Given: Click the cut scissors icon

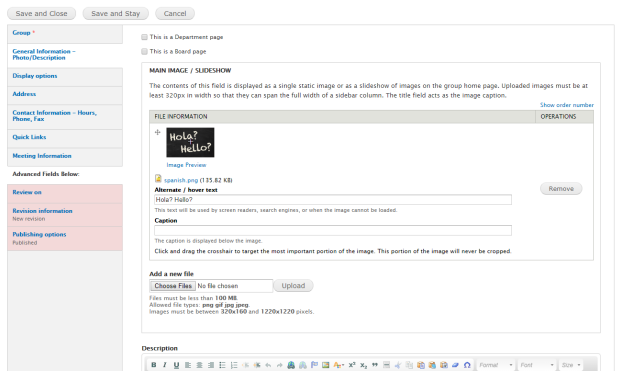Looking at the screenshot, I should [x=398, y=365].
